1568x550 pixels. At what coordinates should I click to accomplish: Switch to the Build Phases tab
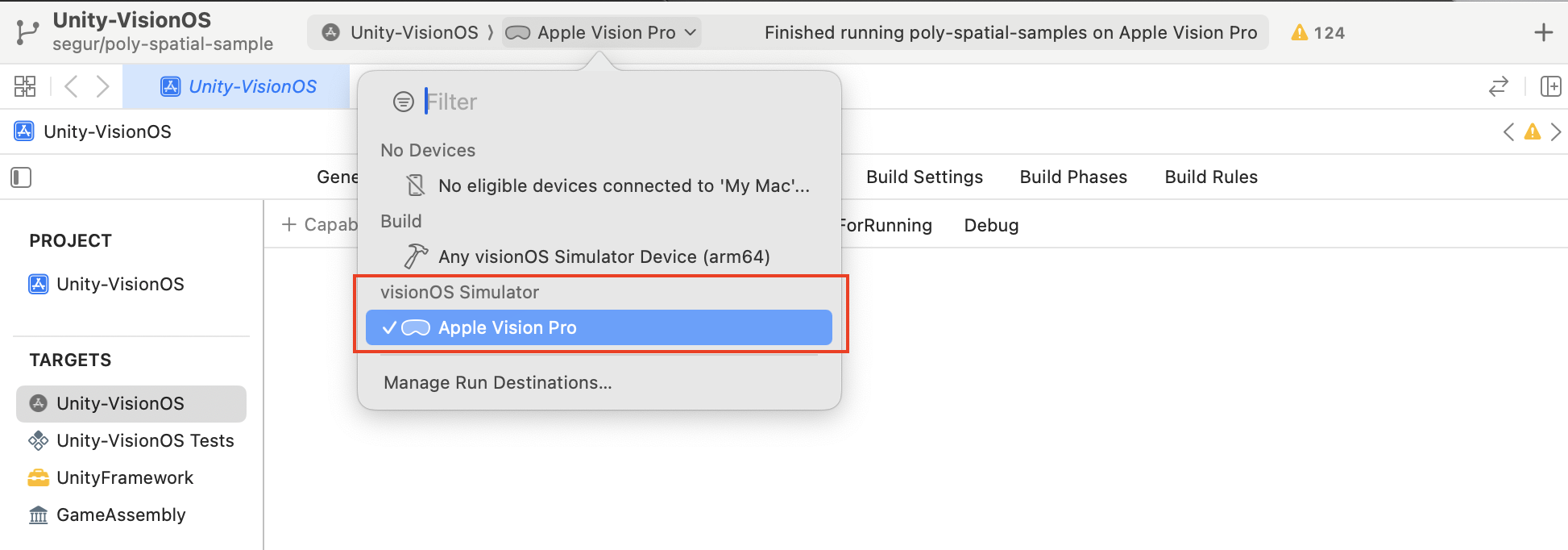click(x=1072, y=177)
